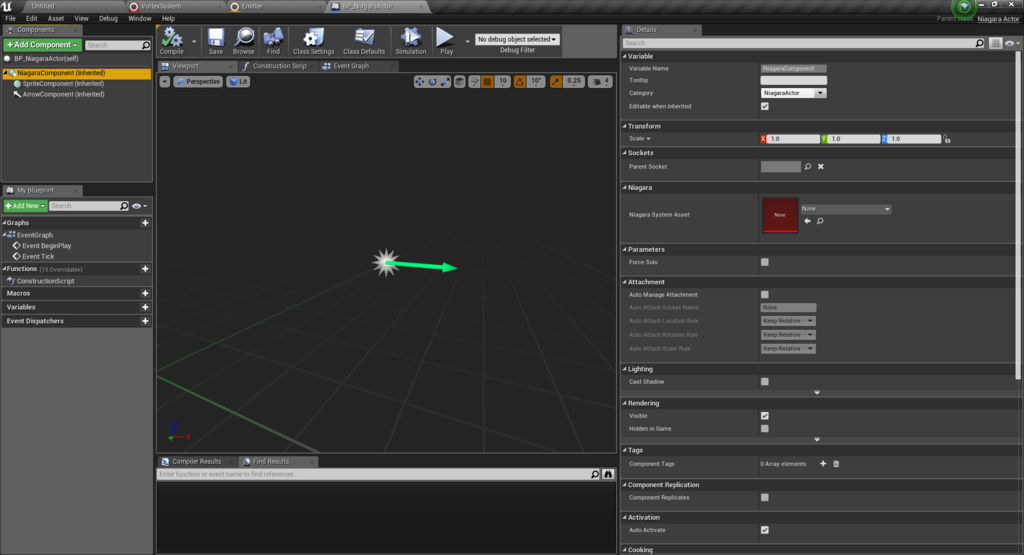
Task: Add new Event Dispatcher with plus
Action: (145, 321)
